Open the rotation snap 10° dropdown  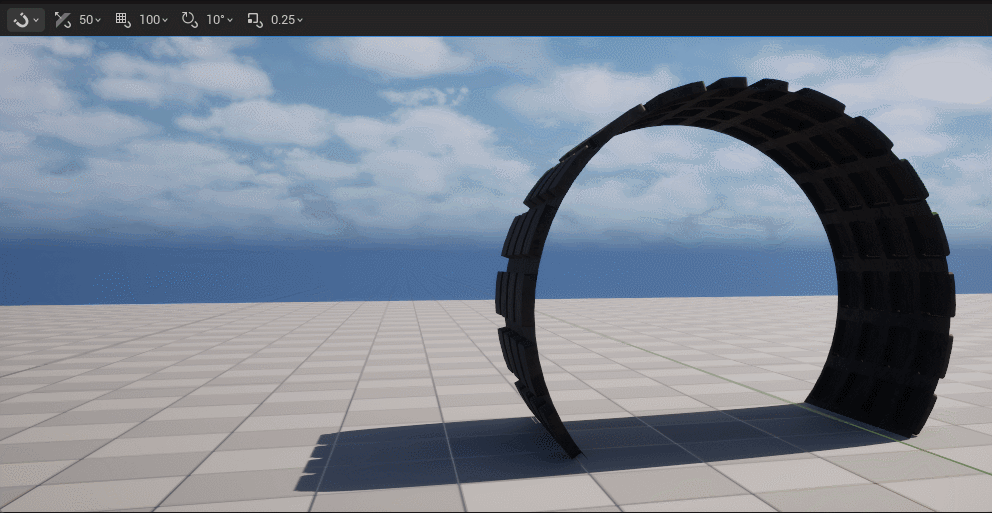click(220, 20)
